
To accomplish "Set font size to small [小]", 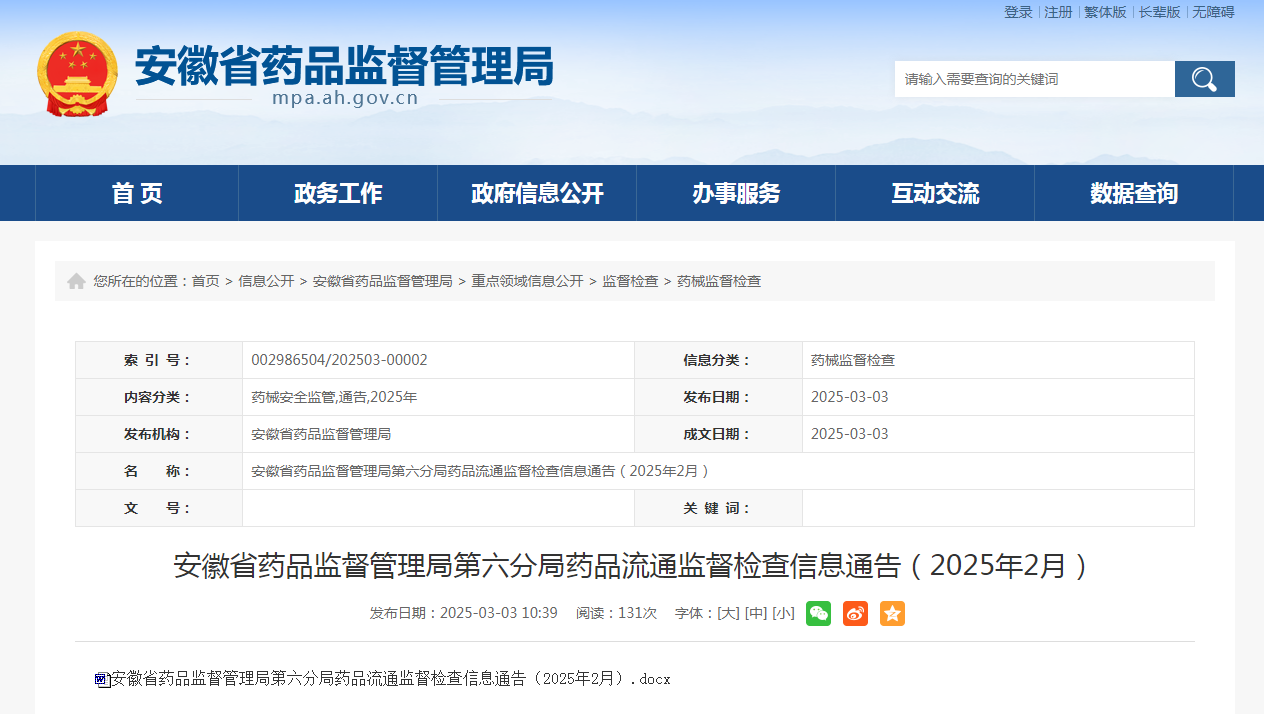I will [x=783, y=613].
